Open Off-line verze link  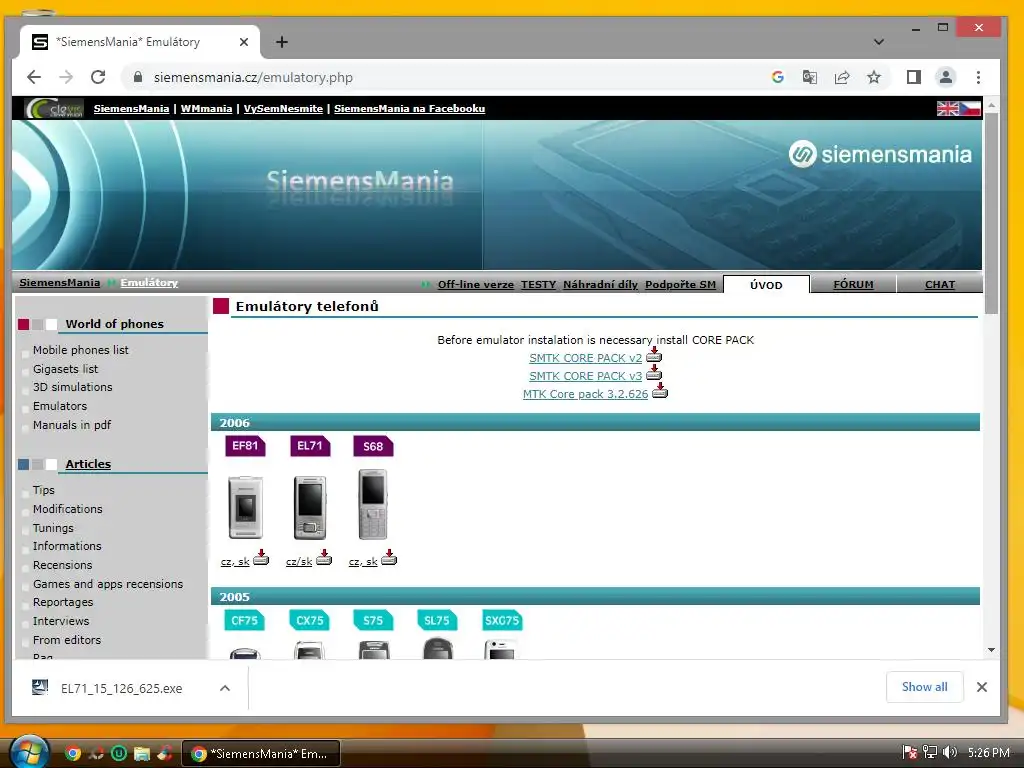tap(475, 285)
